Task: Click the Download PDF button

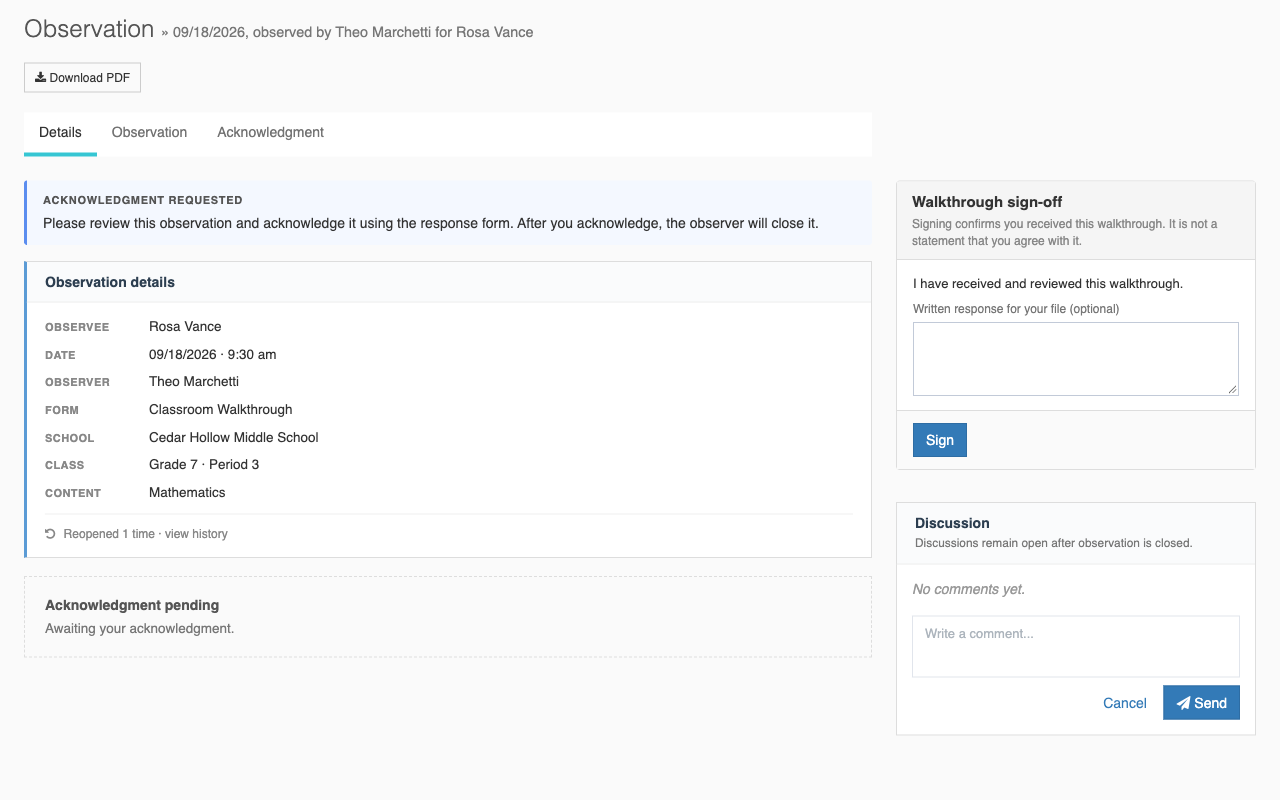Action: [82, 78]
